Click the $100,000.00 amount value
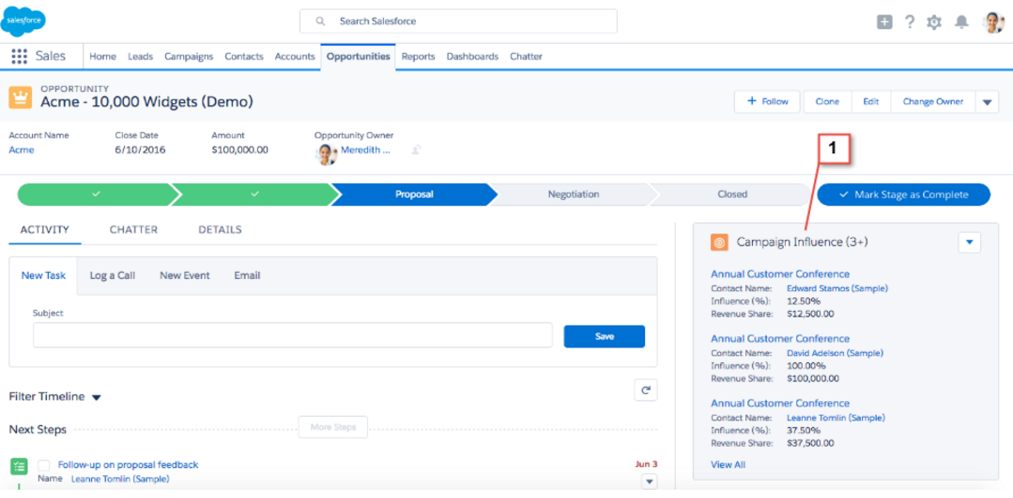The height and width of the screenshot is (498, 1013). click(x=240, y=150)
